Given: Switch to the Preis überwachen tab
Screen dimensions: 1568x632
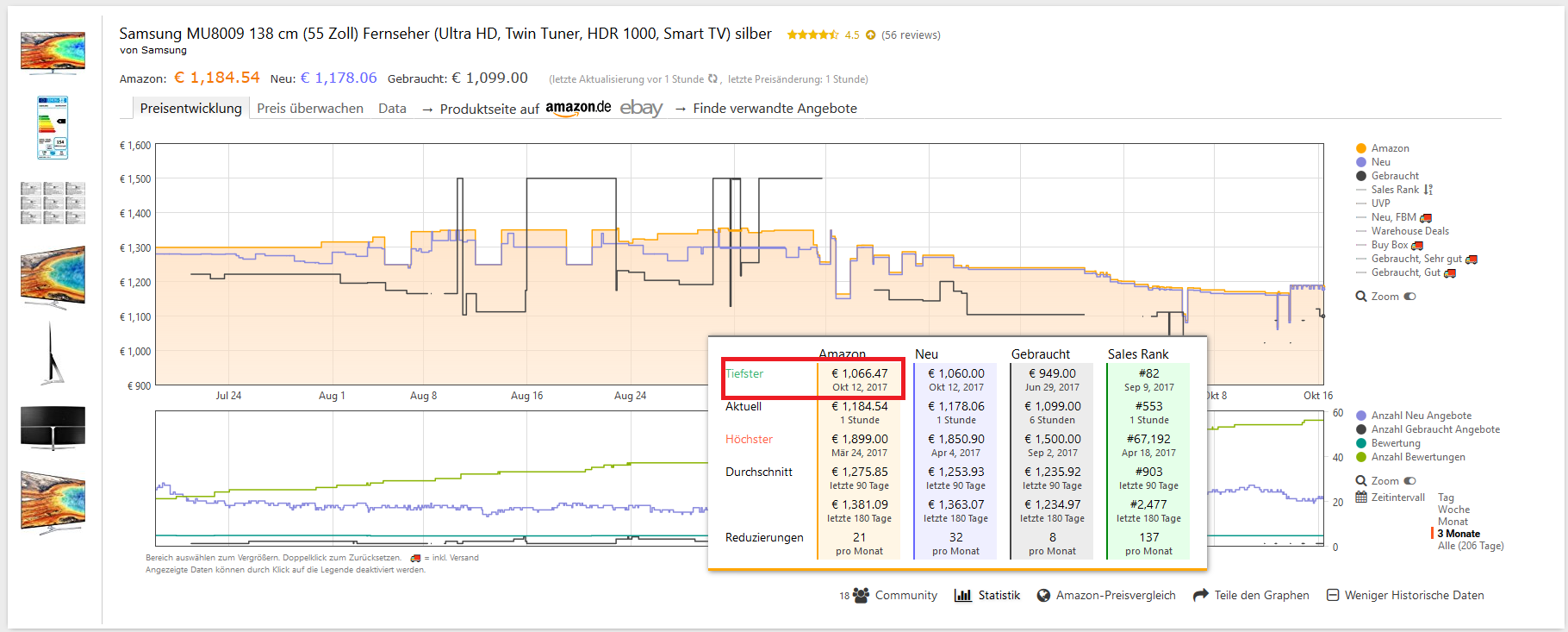Looking at the screenshot, I should (x=310, y=108).
